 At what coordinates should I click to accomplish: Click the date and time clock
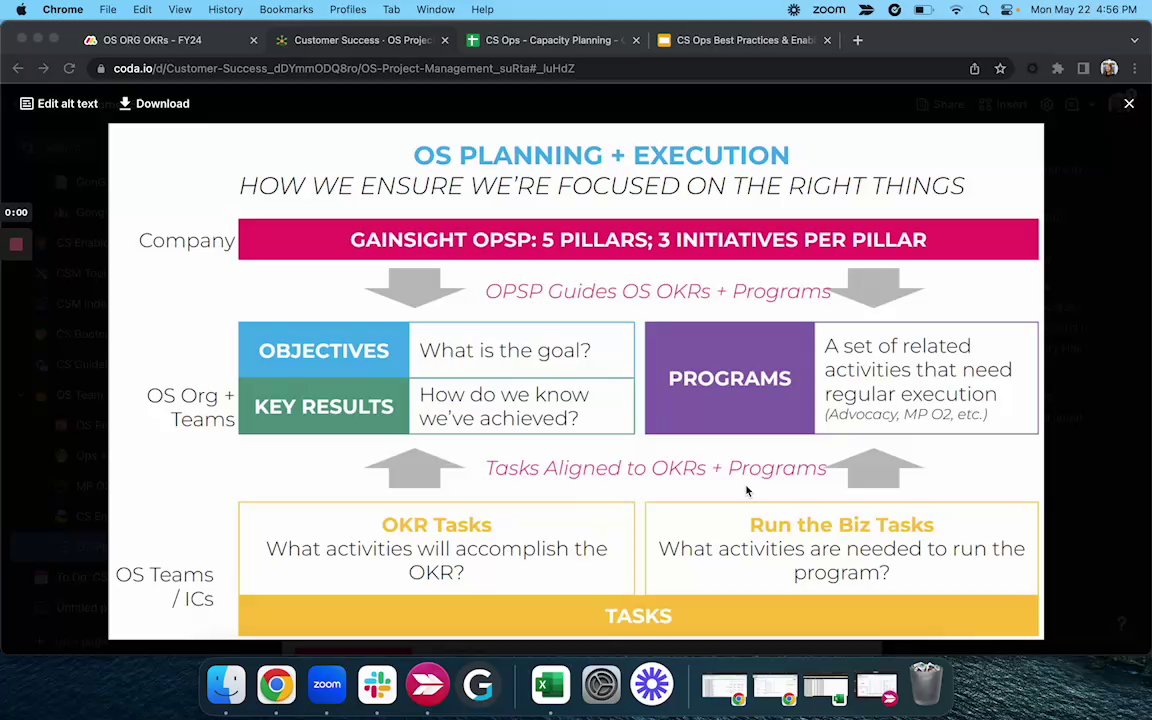coord(1084,10)
